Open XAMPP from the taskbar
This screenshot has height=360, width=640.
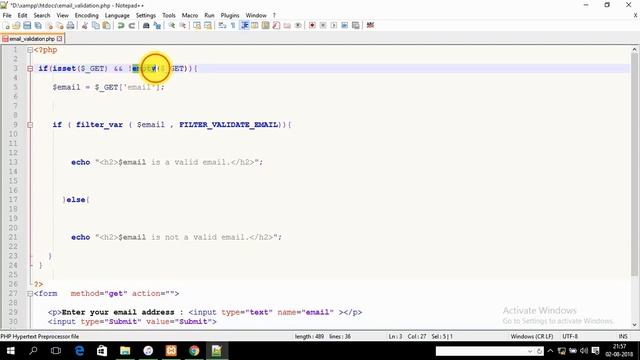coord(171,351)
